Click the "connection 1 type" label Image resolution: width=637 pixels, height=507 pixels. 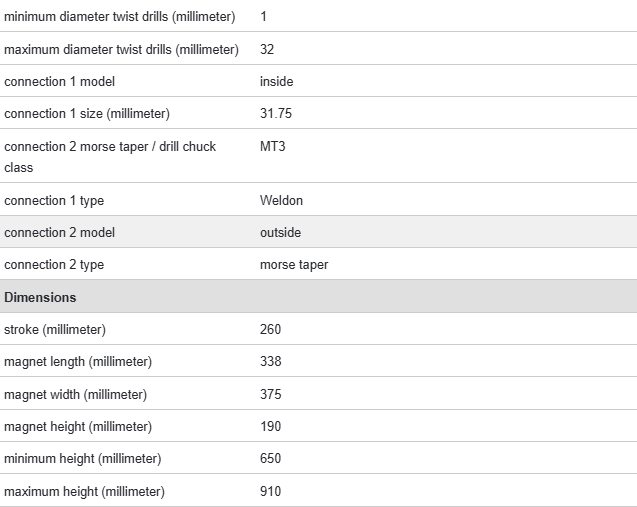pos(54,200)
